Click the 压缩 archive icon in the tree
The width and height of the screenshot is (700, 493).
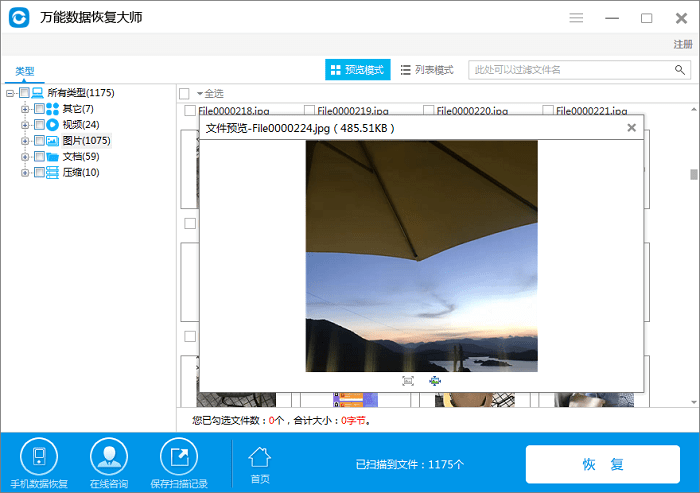pos(52,172)
